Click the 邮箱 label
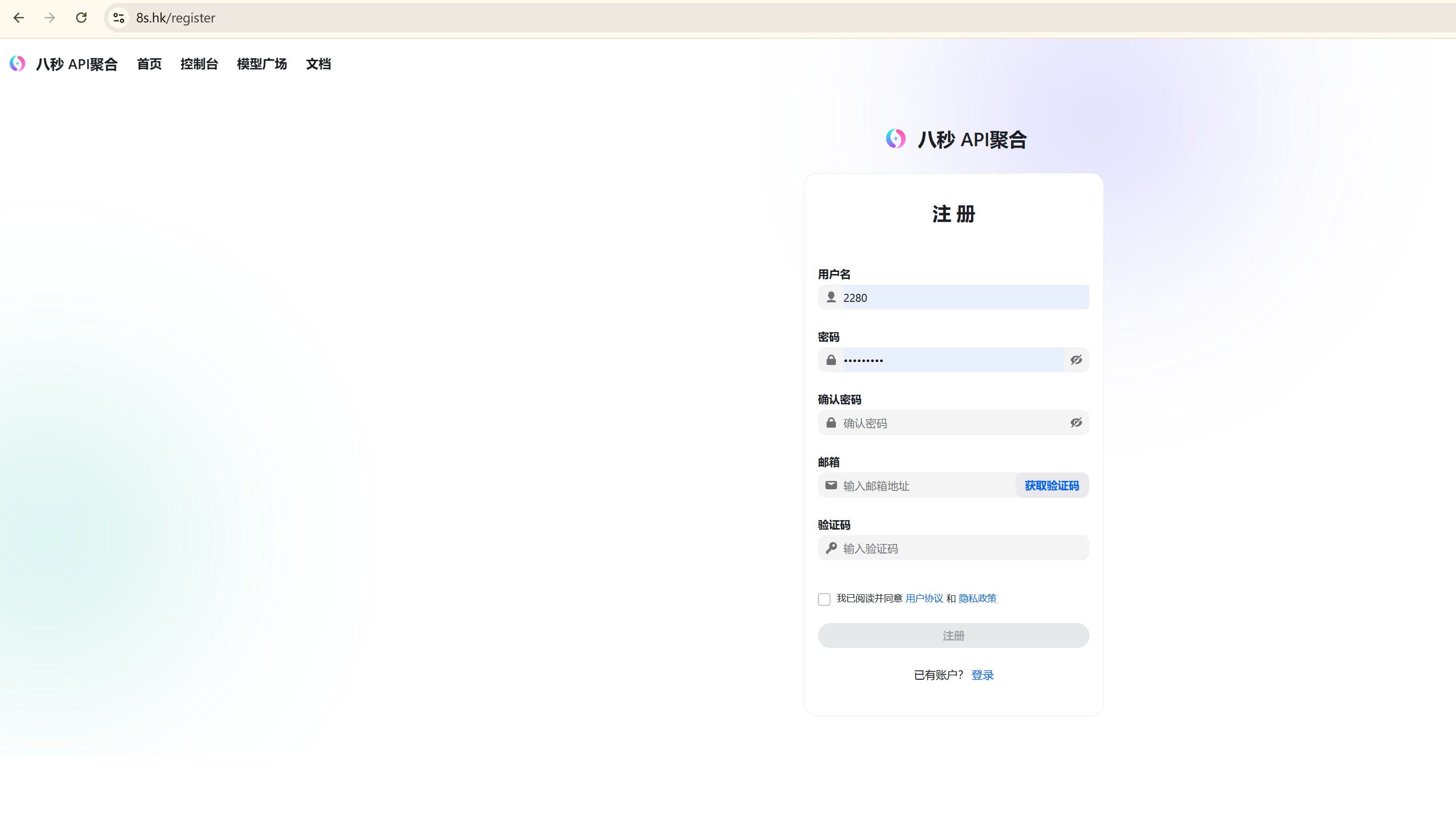 tap(828, 462)
